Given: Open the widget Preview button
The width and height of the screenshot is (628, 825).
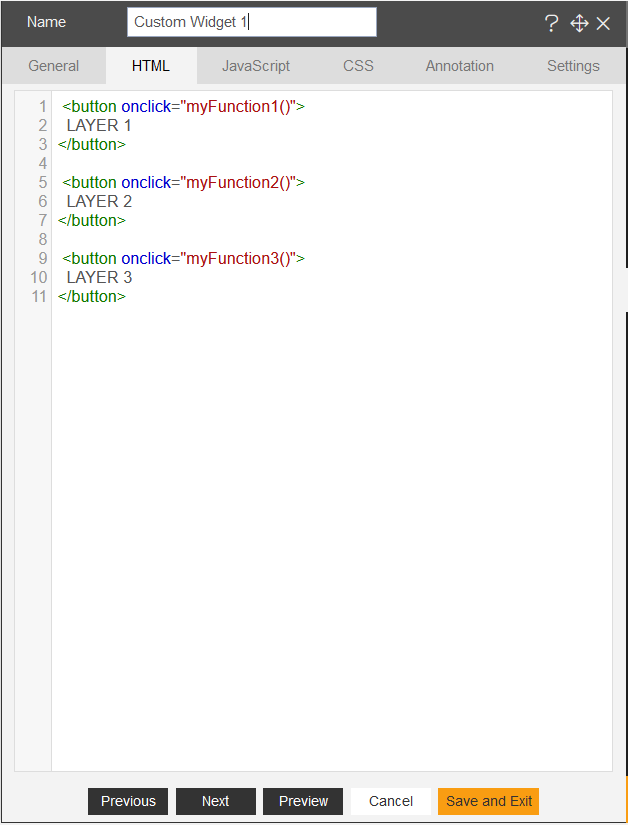Looking at the screenshot, I should click(303, 801).
